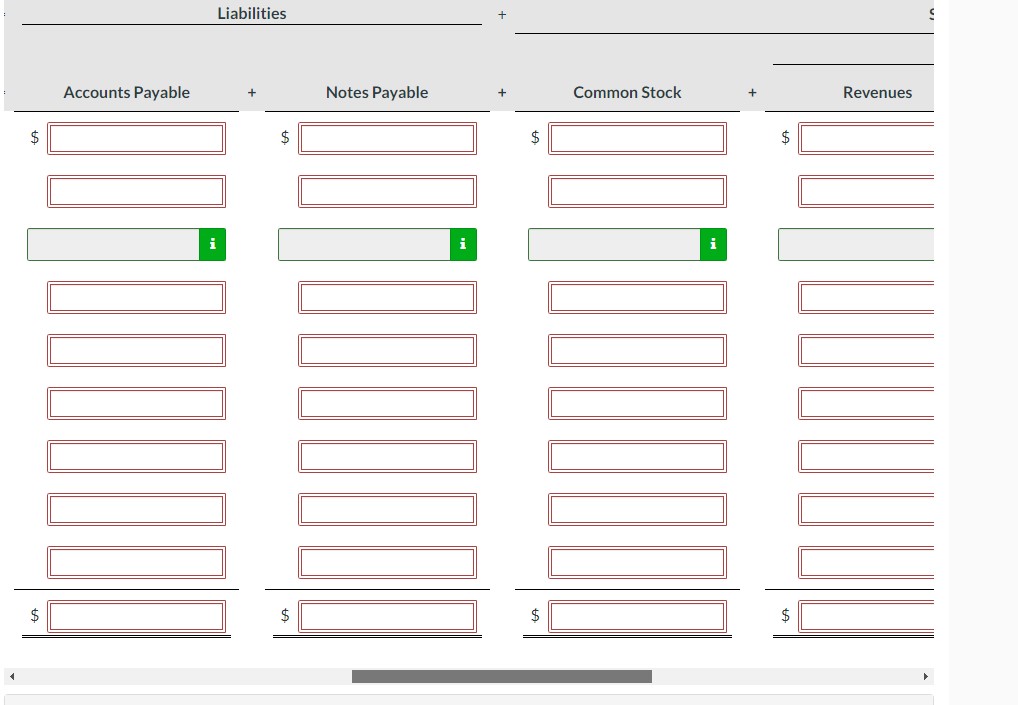Click the right arrow of horizontal scrollbar
1018x705 pixels.
(926, 676)
